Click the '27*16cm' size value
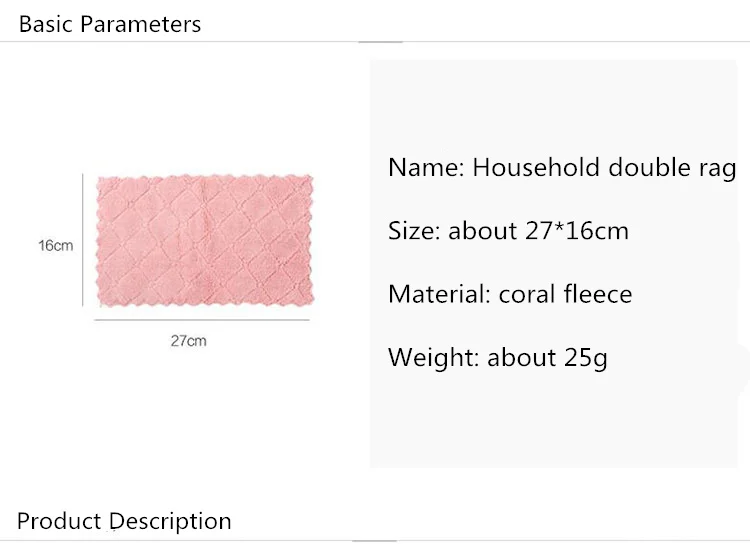The width and height of the screenshot is (750, 557). click(577, 231)
